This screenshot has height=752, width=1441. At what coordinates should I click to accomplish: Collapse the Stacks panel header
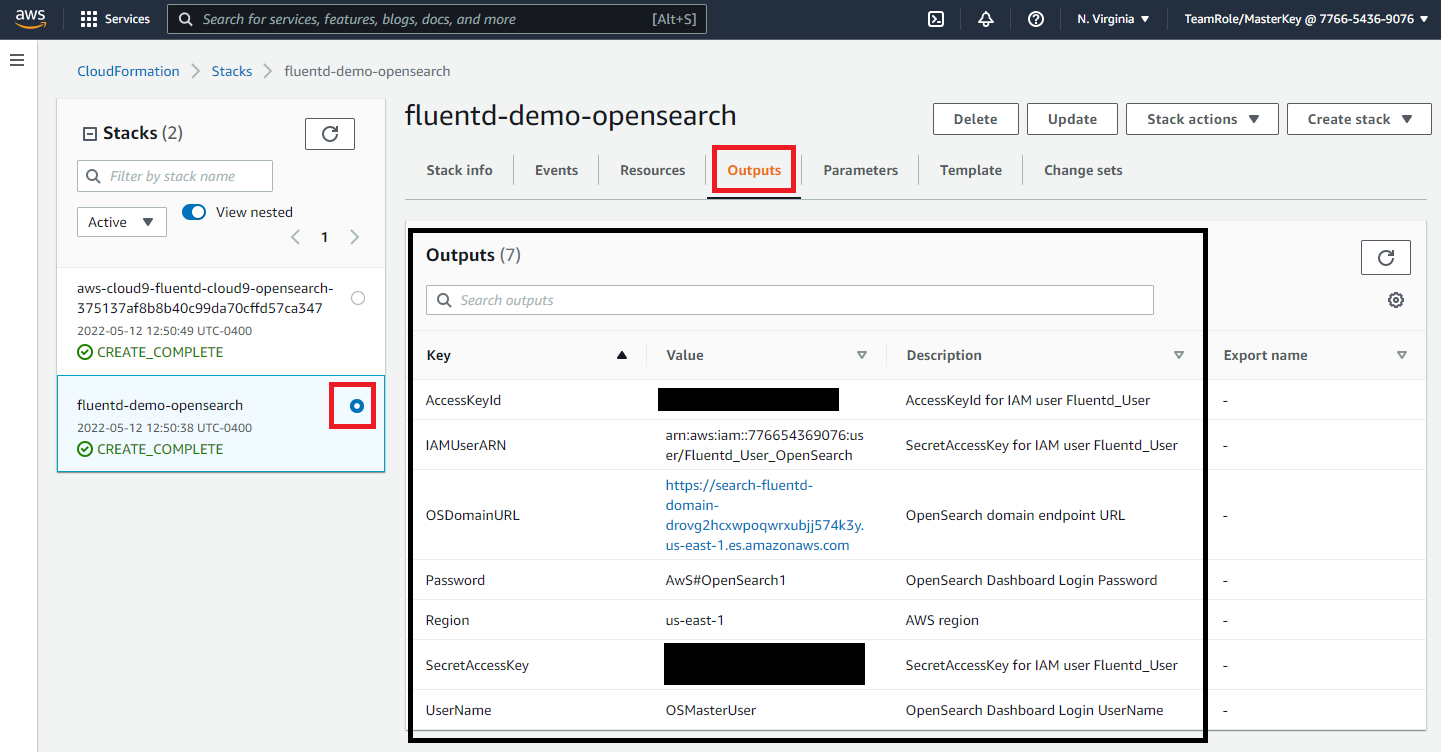pyautogui.click(x=89, y=133)
